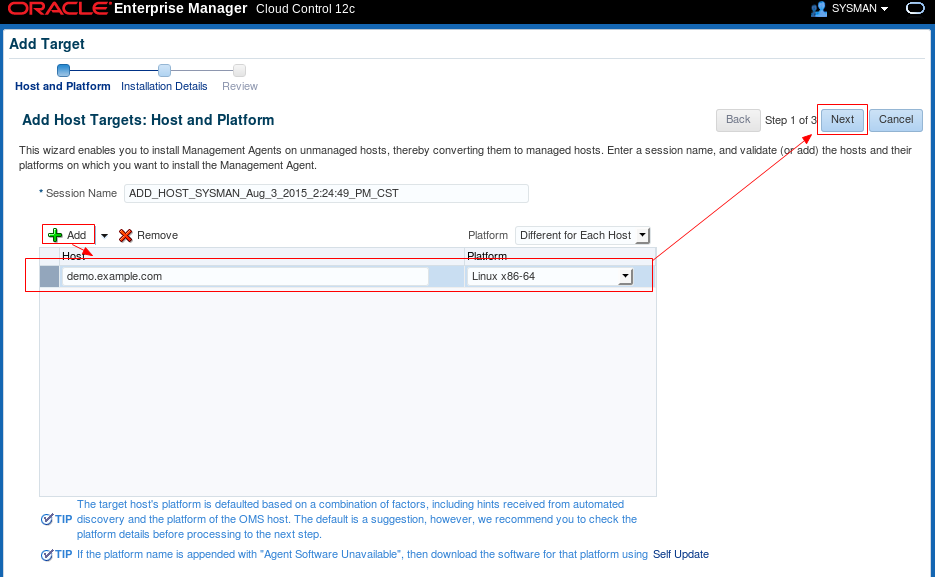Open the Self Update link
This screenshot has height=577, width=935.
click(x=681, y=554)
